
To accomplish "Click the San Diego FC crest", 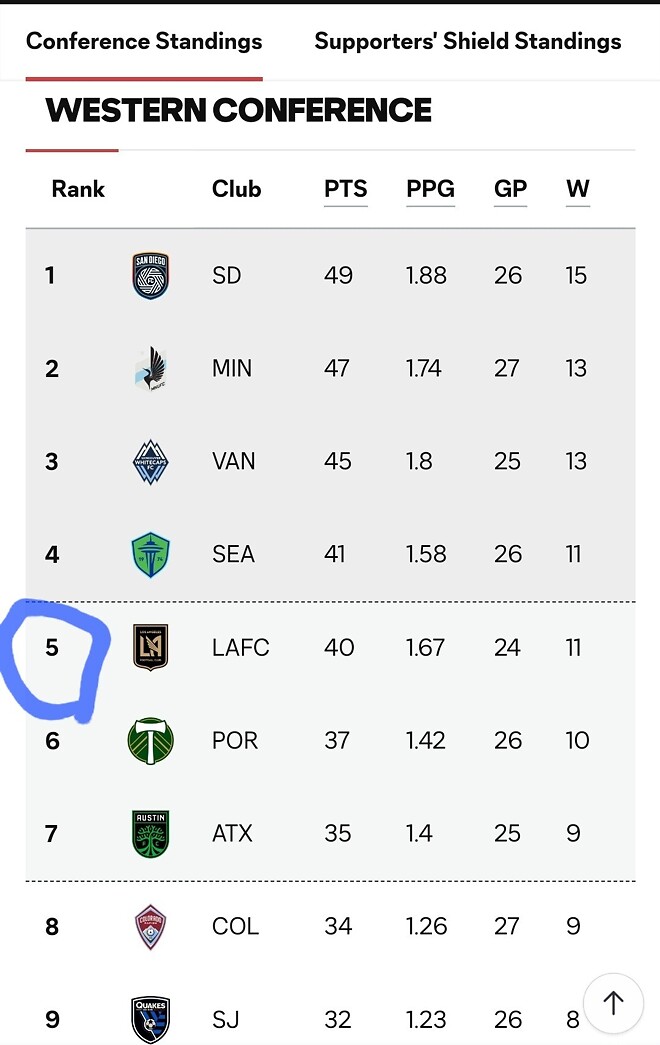I will coord(151,276).
